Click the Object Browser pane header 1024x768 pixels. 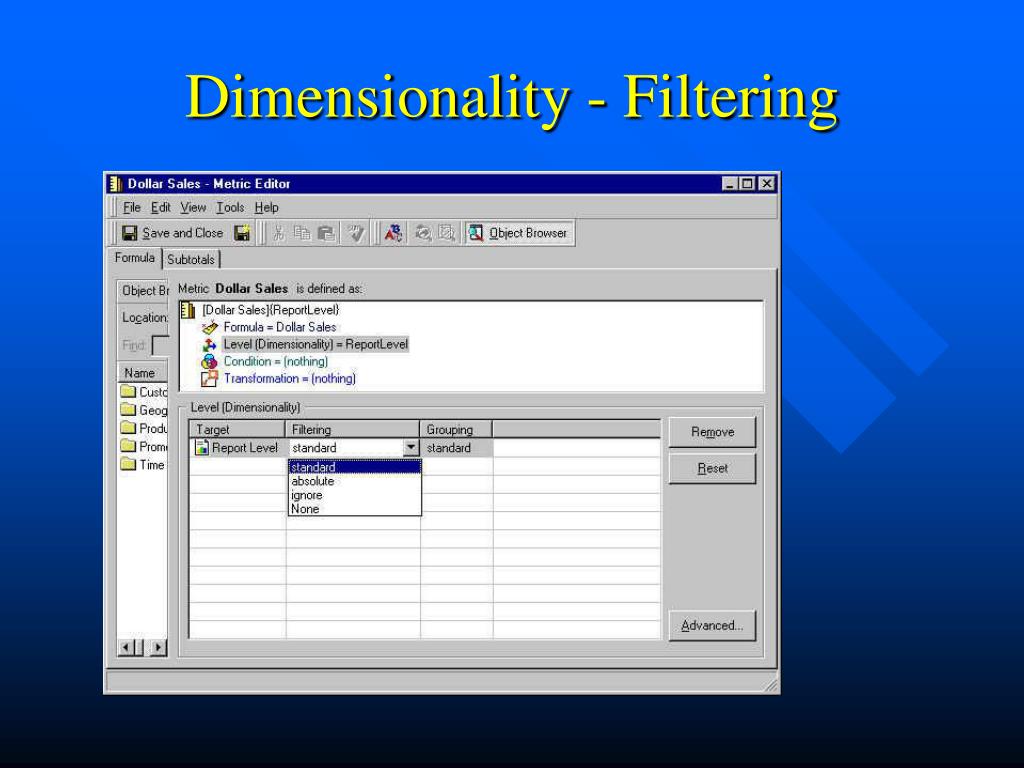(143, 291)
